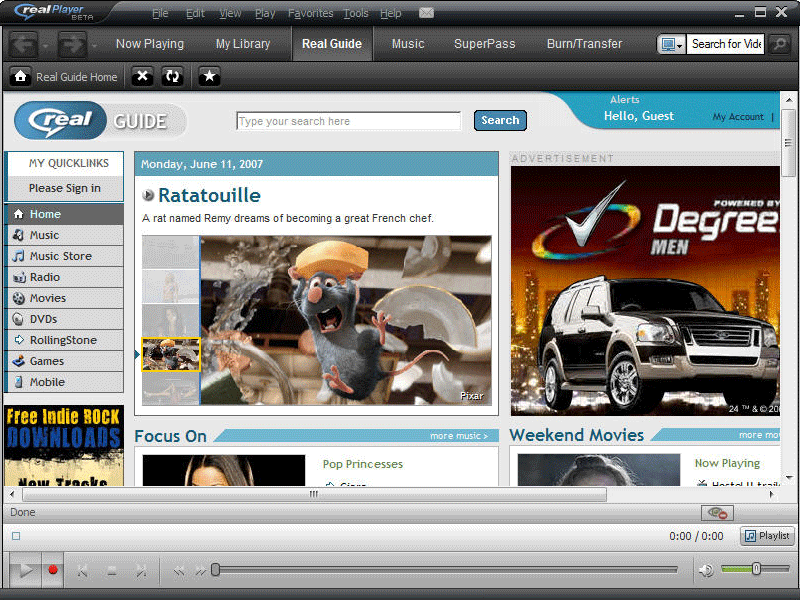Click the fast forward button
This screenshot has height=600, width=800.
(x=201, y=571)
